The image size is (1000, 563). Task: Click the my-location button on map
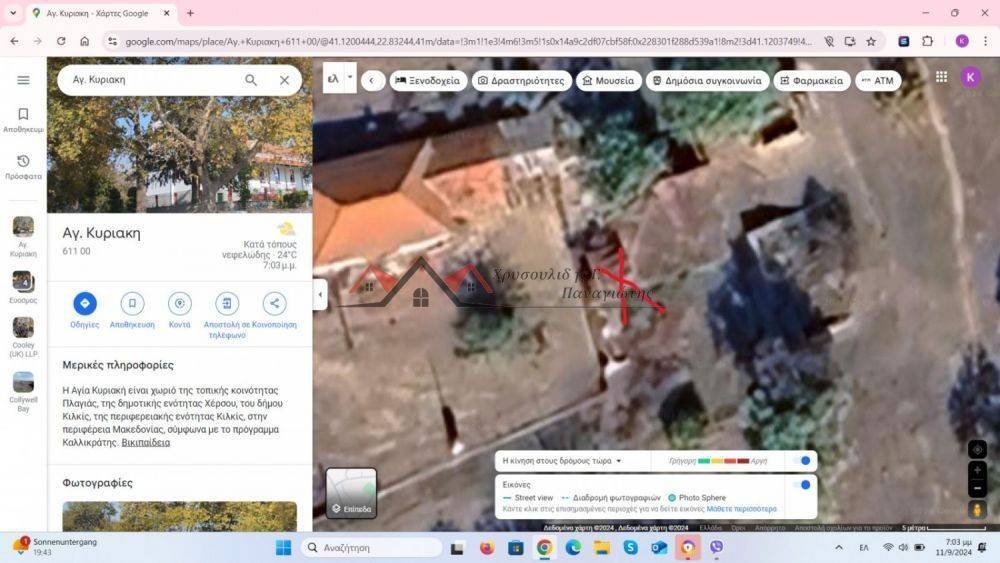pos(977,450)
